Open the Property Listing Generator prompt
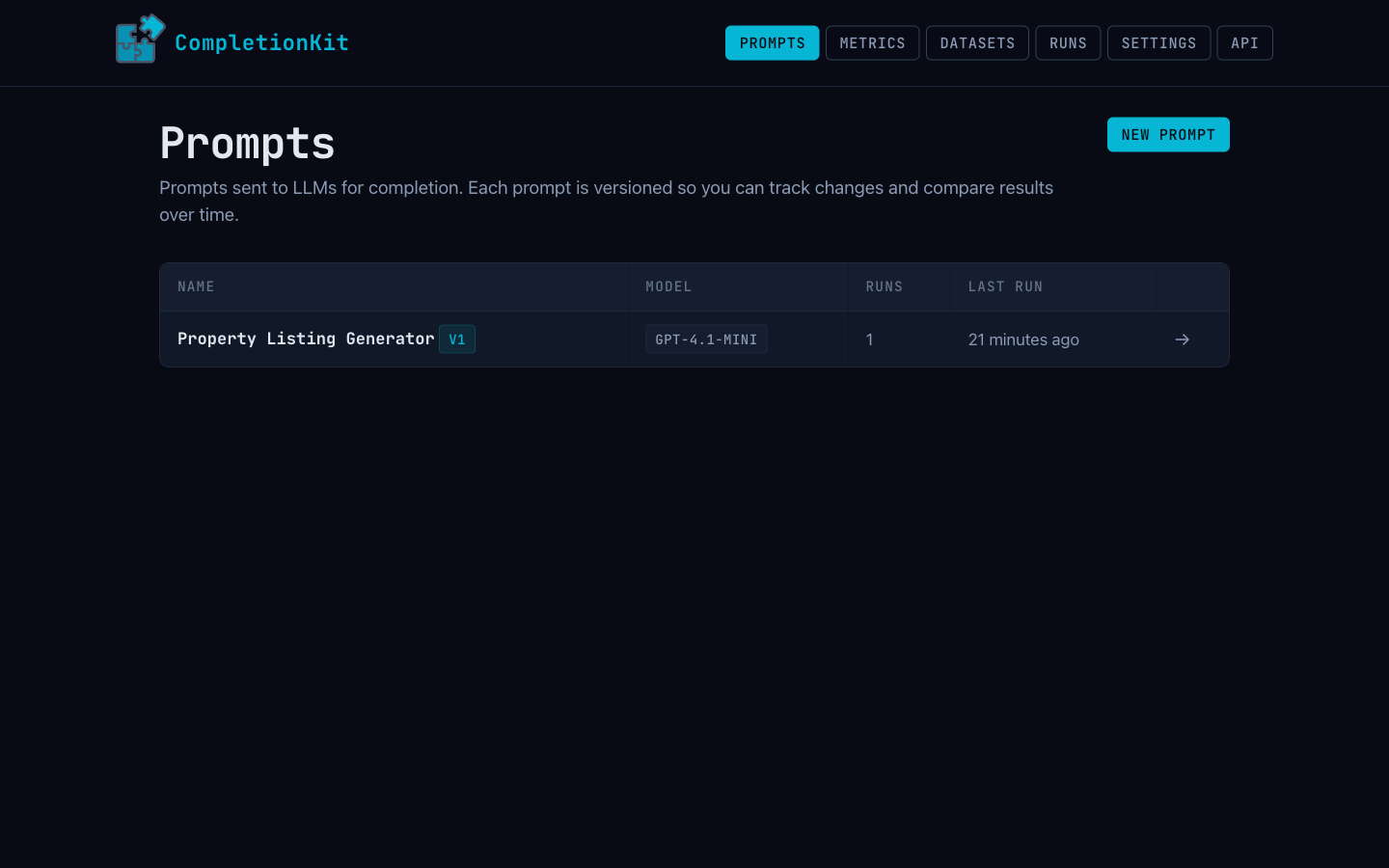The height and width of the screenshot is (868, 1389). coord(306,339)
